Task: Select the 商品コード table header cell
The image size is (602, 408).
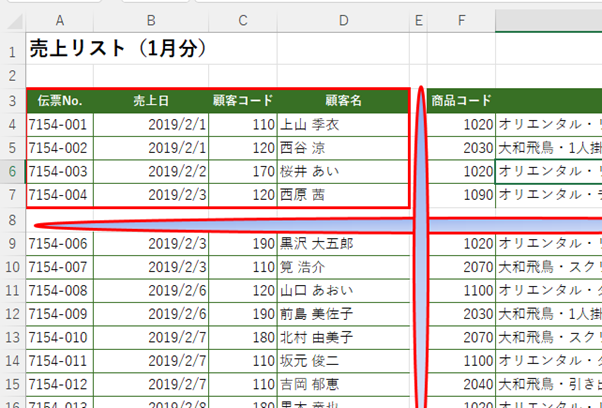Action: [461, 100]
